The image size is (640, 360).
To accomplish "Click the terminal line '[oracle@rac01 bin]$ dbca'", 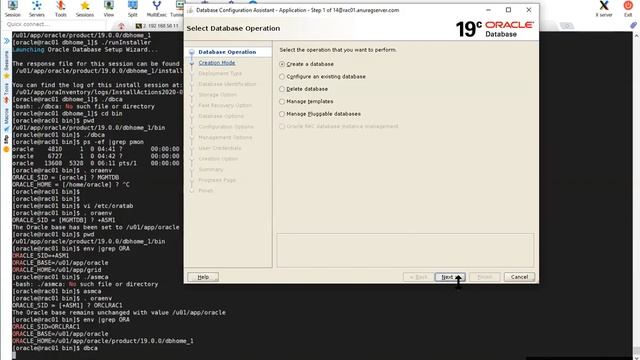I will (x=55, y=348).
